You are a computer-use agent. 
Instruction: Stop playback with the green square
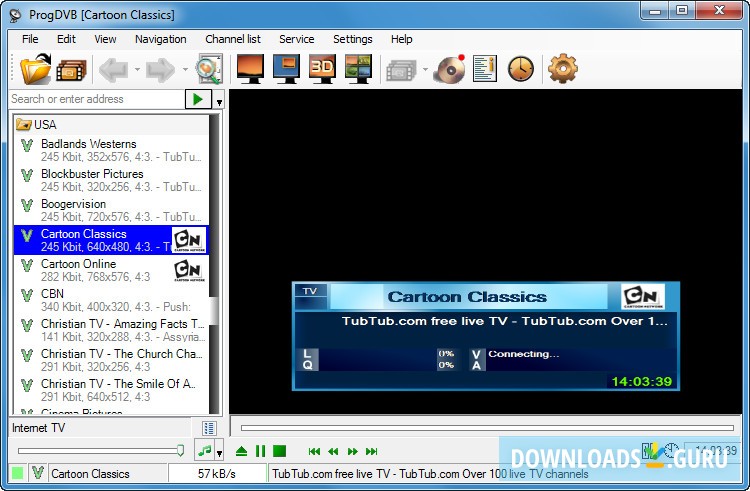pos(280,452)
